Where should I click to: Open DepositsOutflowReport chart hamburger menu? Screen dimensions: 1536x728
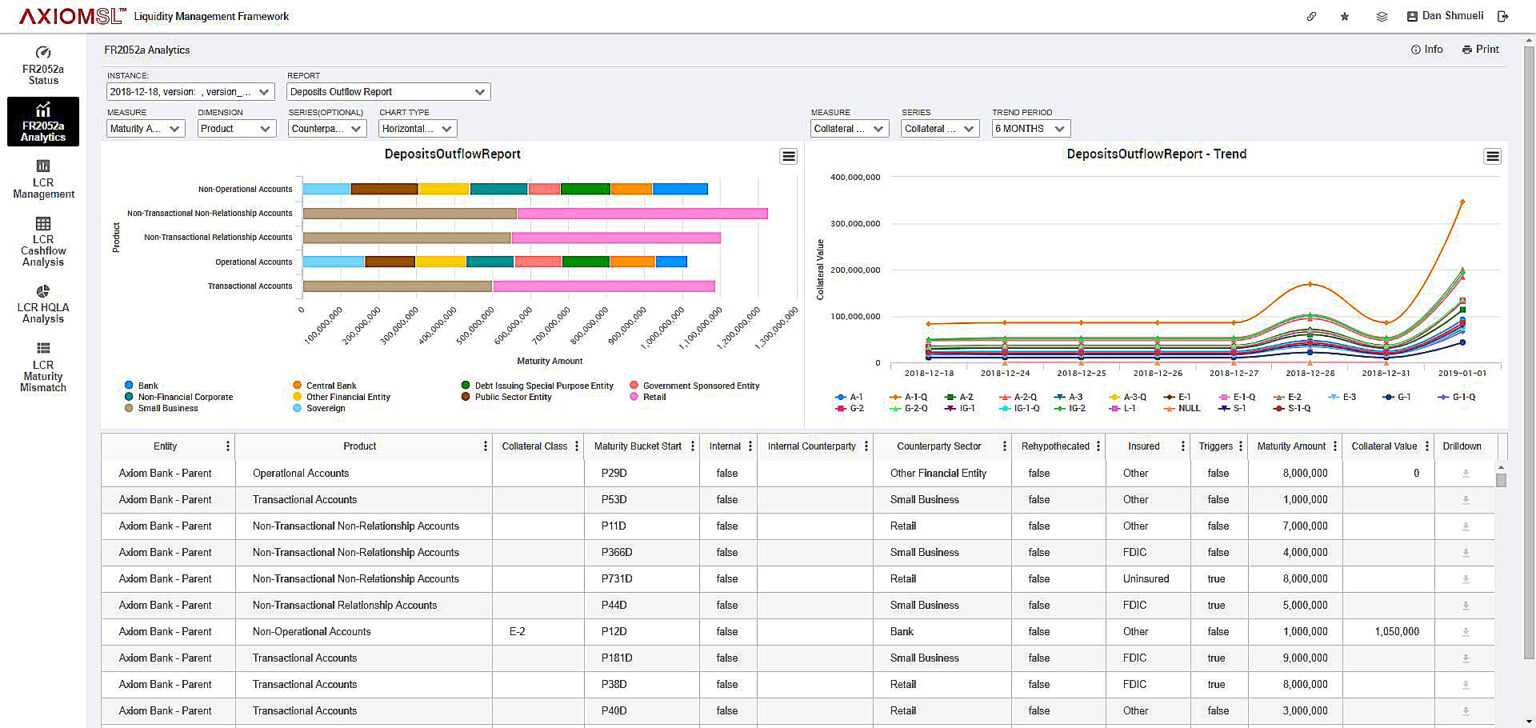[789, 156]
